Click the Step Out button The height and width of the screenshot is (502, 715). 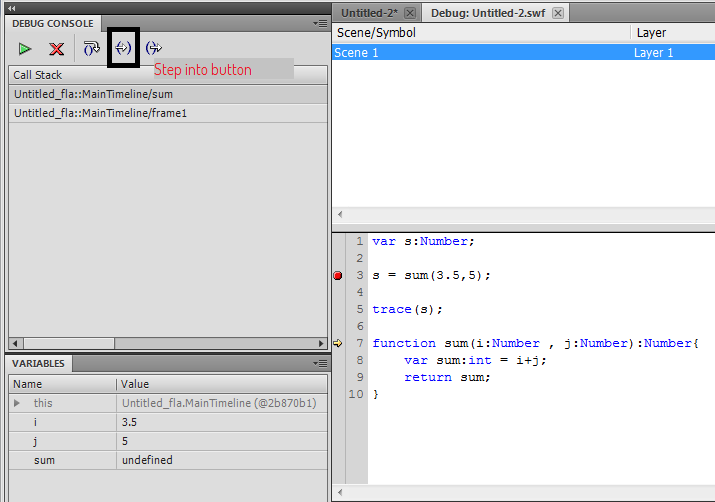pyautogui.click(x=154, y=47)
